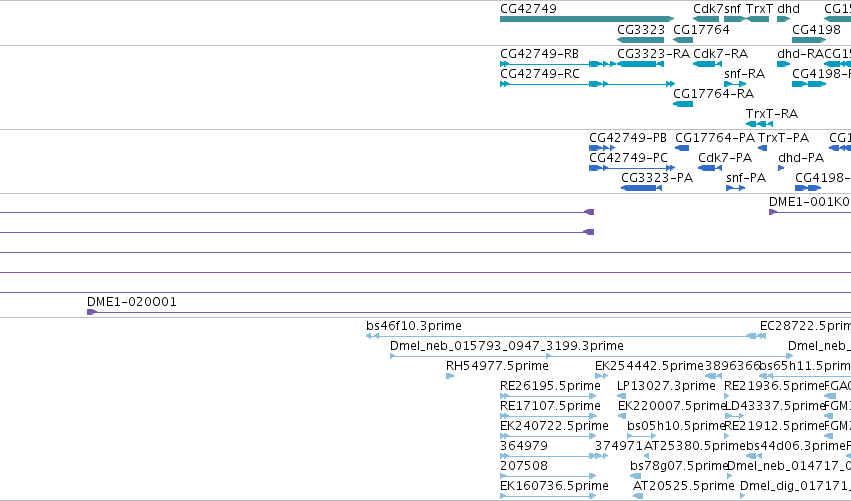The image size is (851, 501).
Task: Select protein CG42749-PB
Action: pos(602,148)
